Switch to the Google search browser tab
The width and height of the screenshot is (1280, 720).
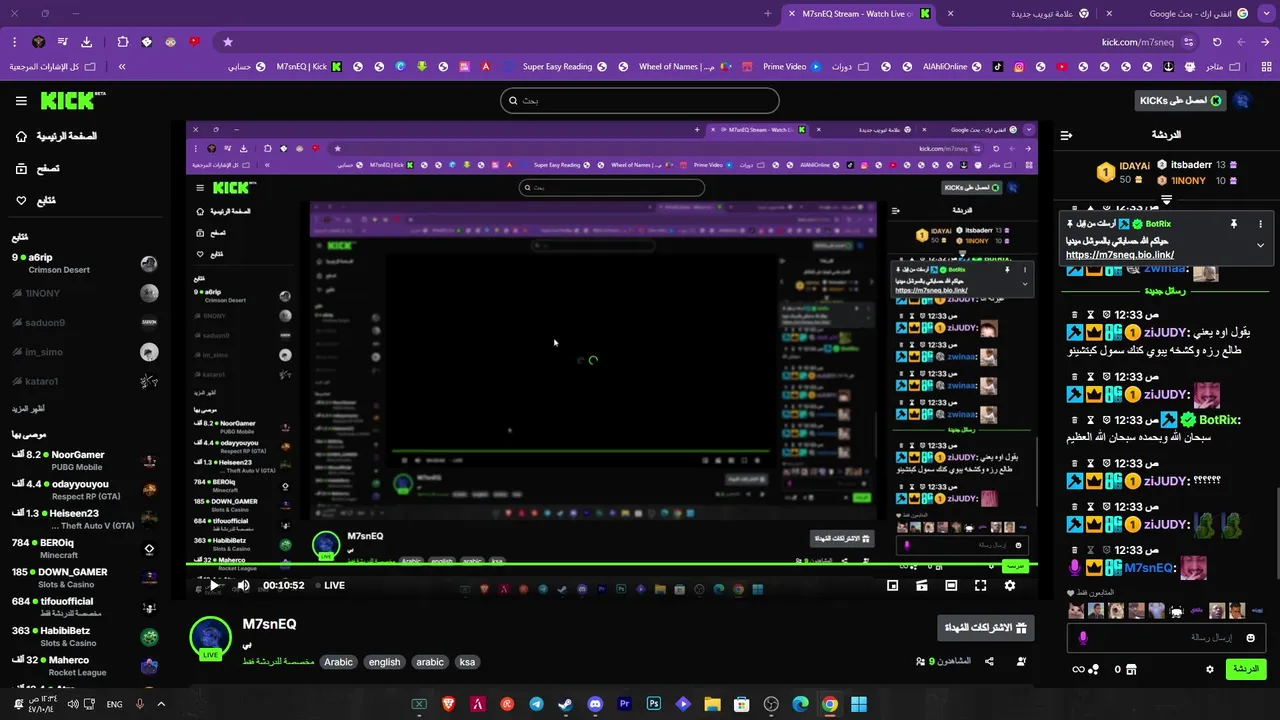1195,14
